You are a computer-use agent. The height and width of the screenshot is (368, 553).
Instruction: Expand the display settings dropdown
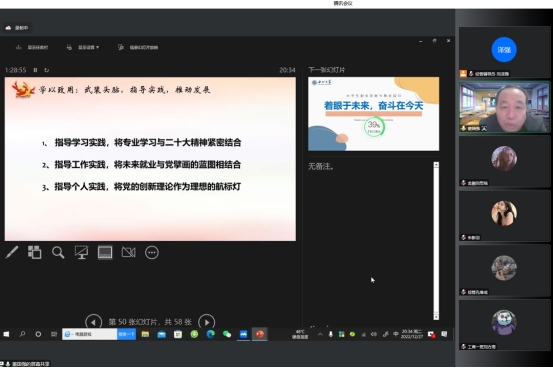click(83, 47)
